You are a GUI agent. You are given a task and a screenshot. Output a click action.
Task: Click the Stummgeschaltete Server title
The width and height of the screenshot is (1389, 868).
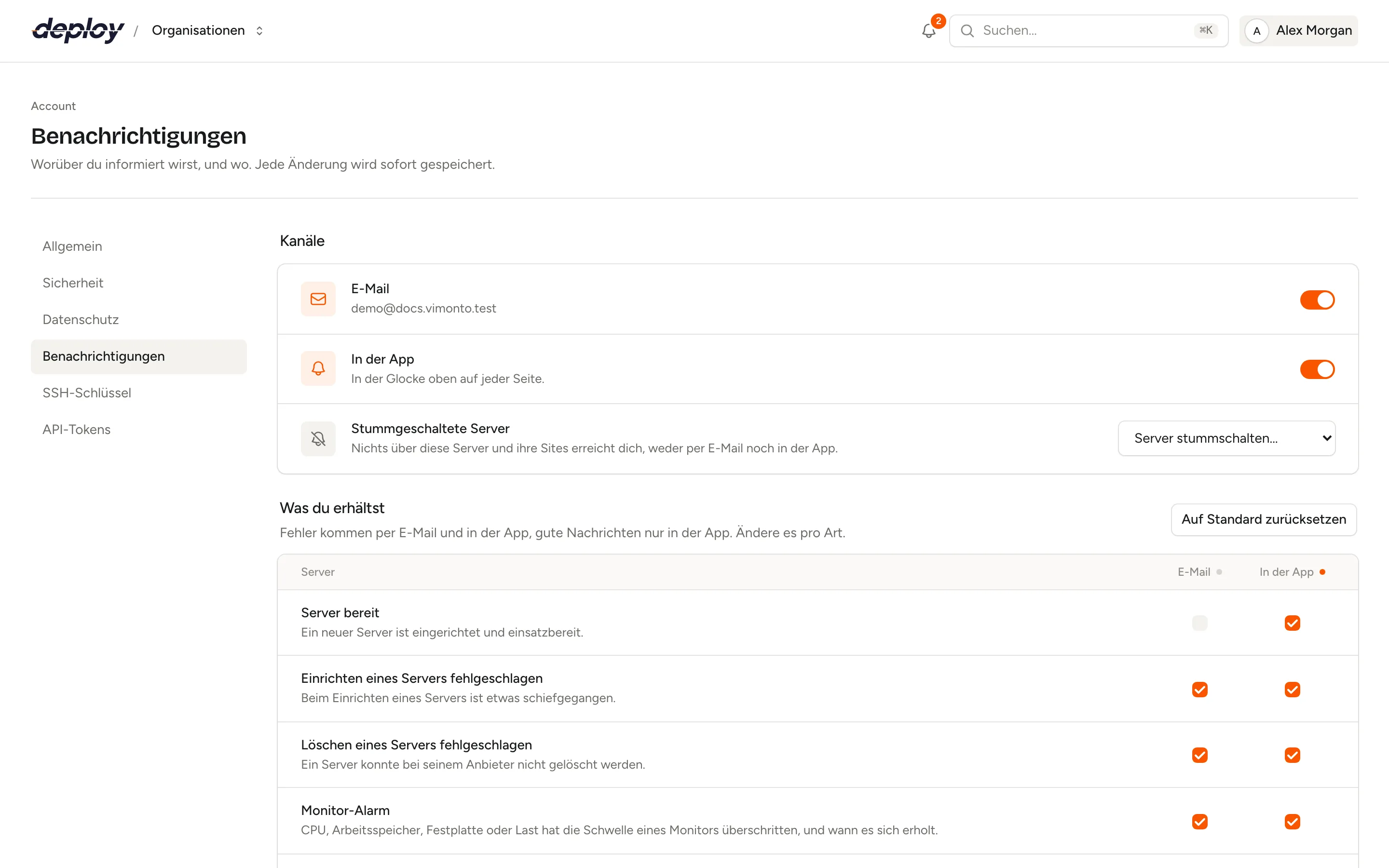tap(430, 428)
